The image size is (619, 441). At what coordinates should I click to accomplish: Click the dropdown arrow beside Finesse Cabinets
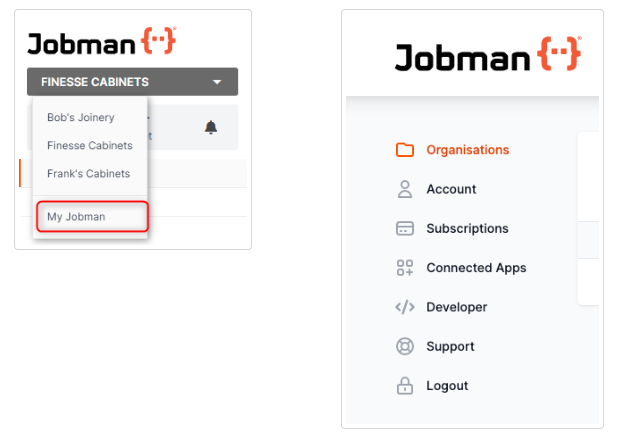click(217, 82)
